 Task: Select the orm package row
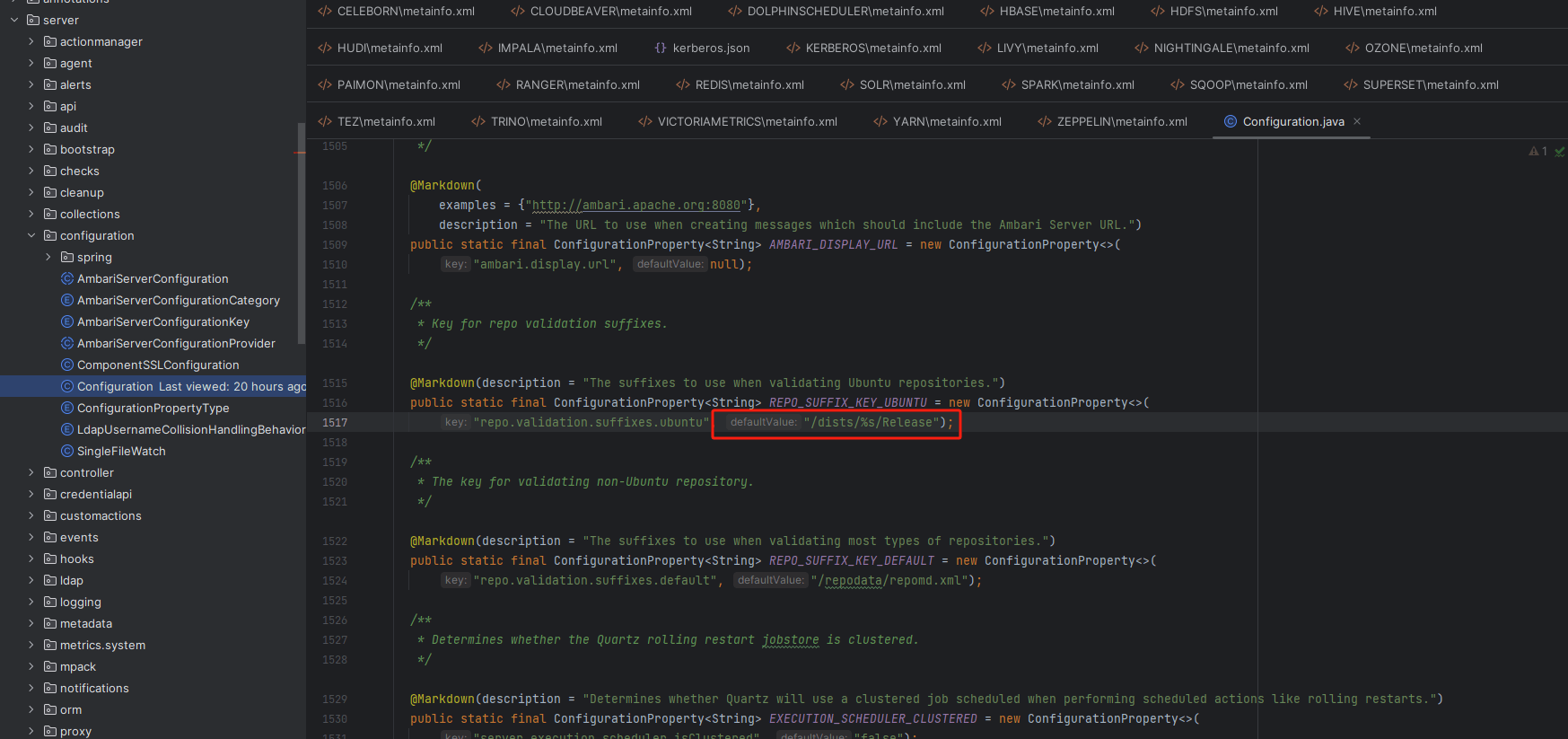coord(153,709)
